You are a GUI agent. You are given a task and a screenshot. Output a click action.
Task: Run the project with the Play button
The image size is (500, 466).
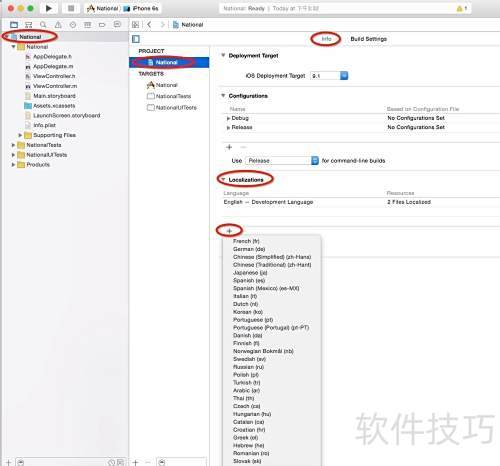(49, 8)
